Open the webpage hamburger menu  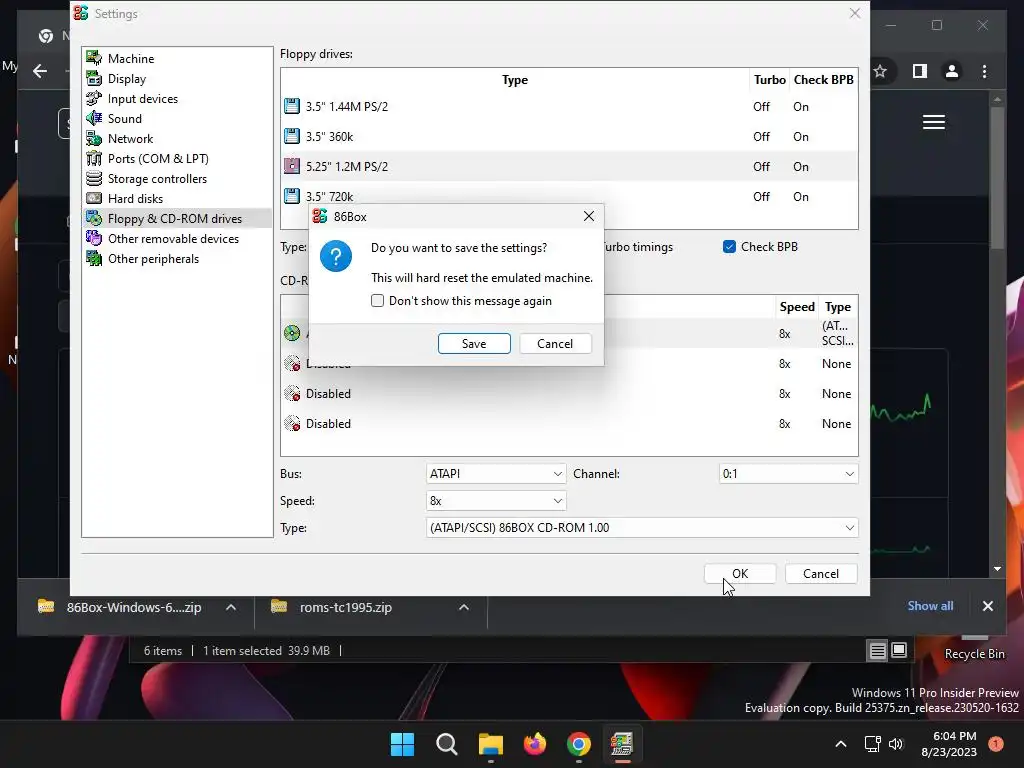pyautogui.click(x=934, y=122)
